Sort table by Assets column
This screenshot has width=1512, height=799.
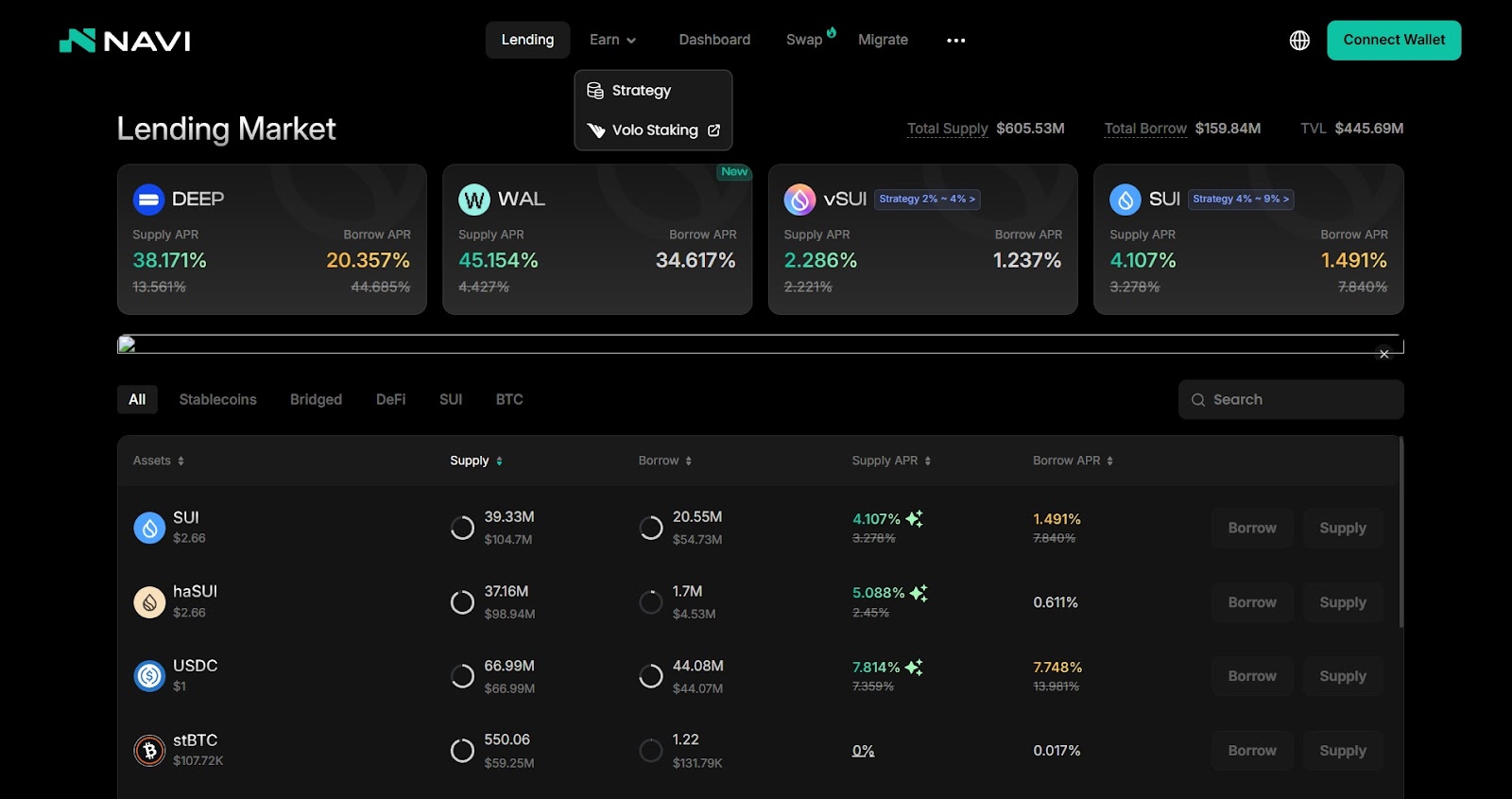159,460
